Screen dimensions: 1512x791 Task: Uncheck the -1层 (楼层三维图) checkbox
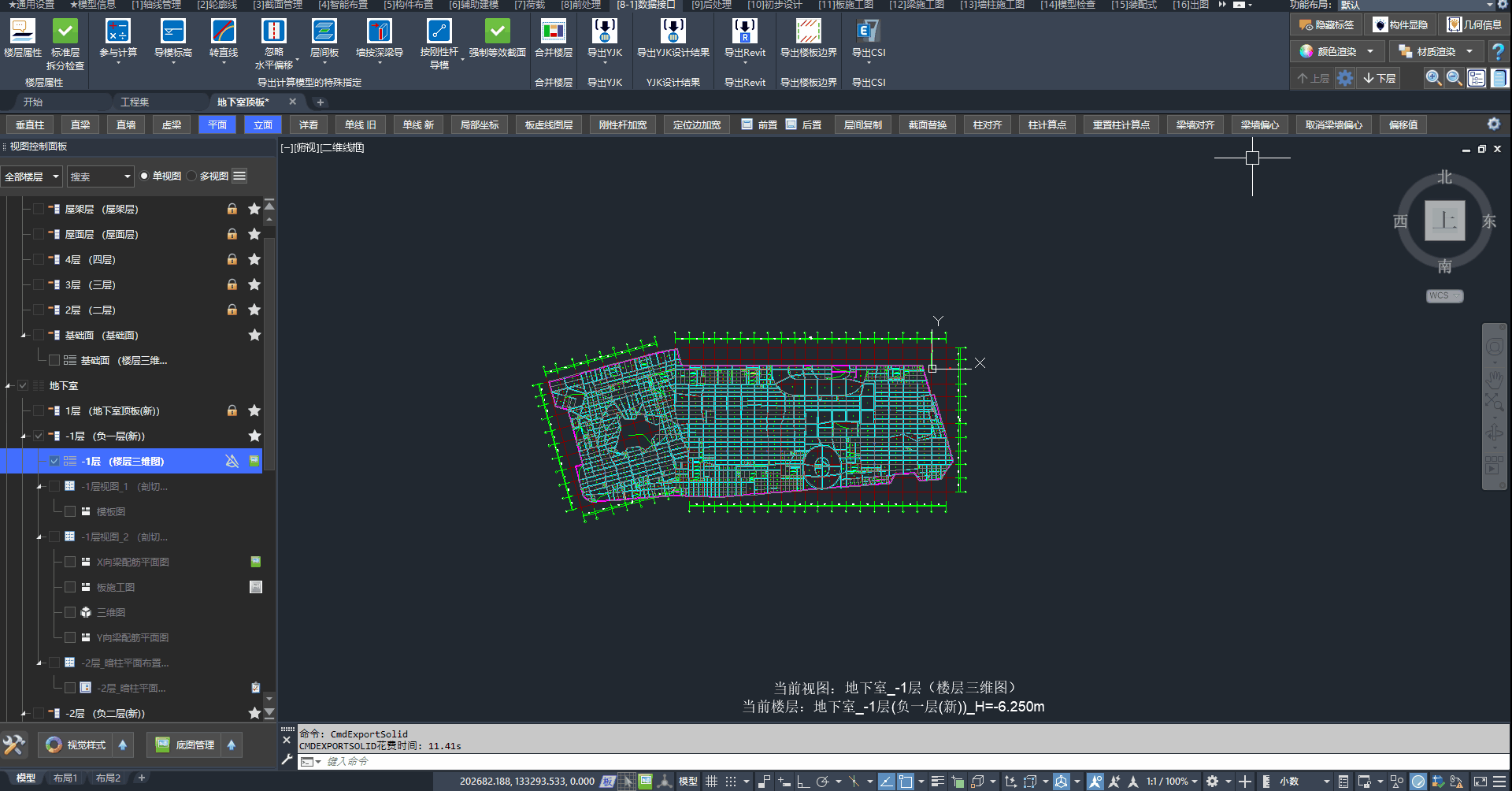click(x=54, y=461)
